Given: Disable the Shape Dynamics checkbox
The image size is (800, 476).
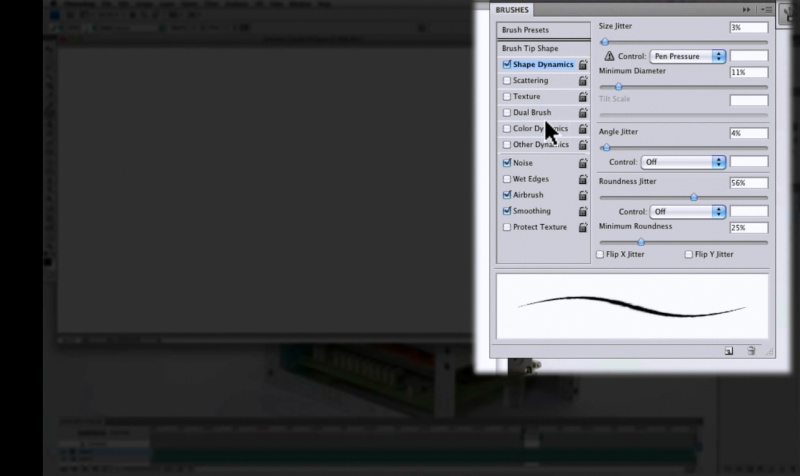Looking at the screenshot, I should click(x=507, y=64).
